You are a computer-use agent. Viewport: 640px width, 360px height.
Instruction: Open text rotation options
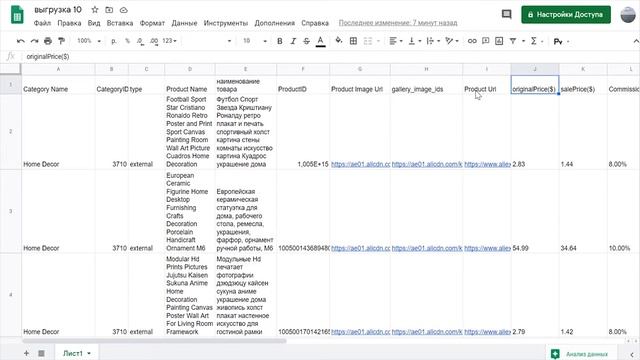pyautogui.click(x=451, y=41)
